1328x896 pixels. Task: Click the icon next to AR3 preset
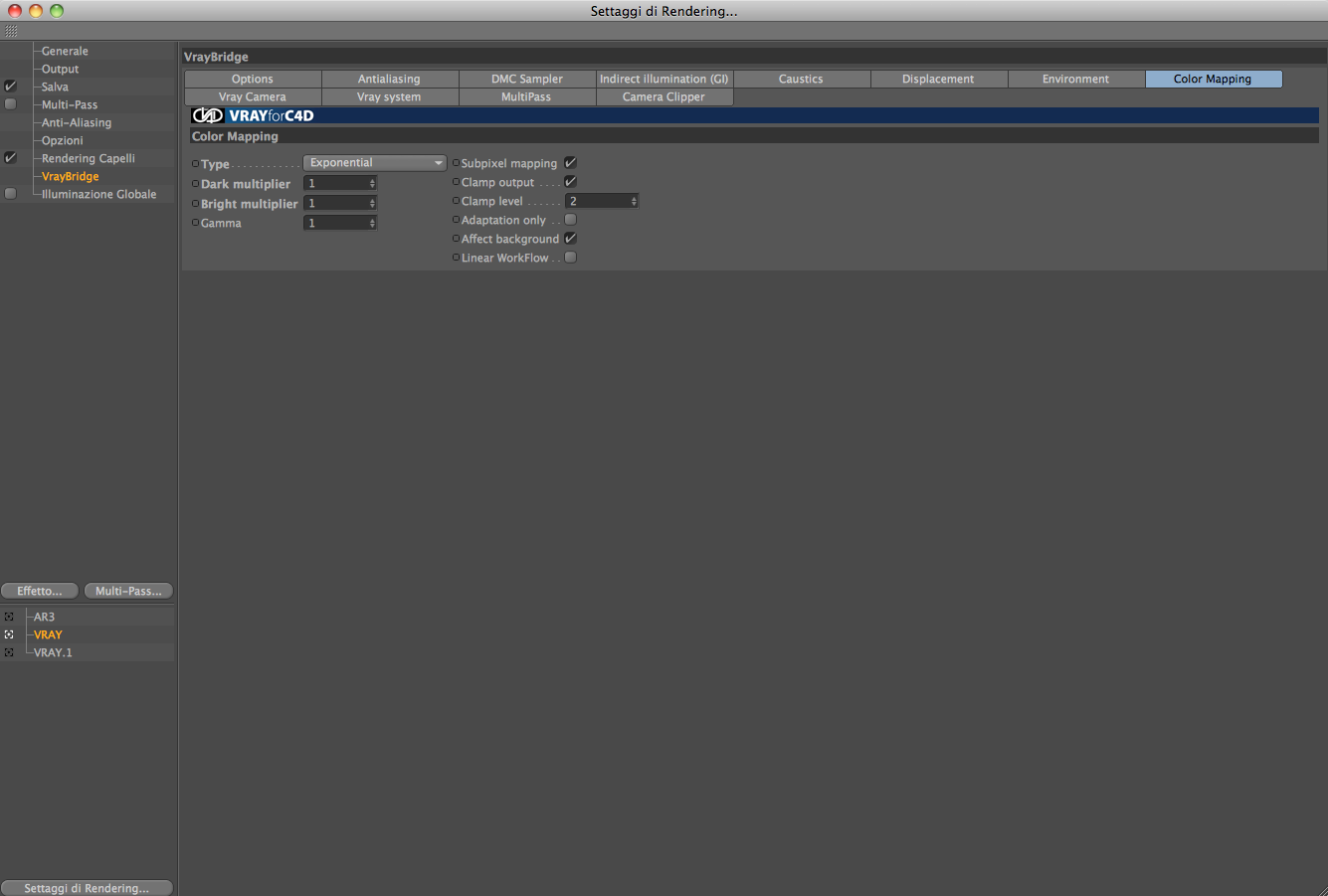(x=9, y=617)
